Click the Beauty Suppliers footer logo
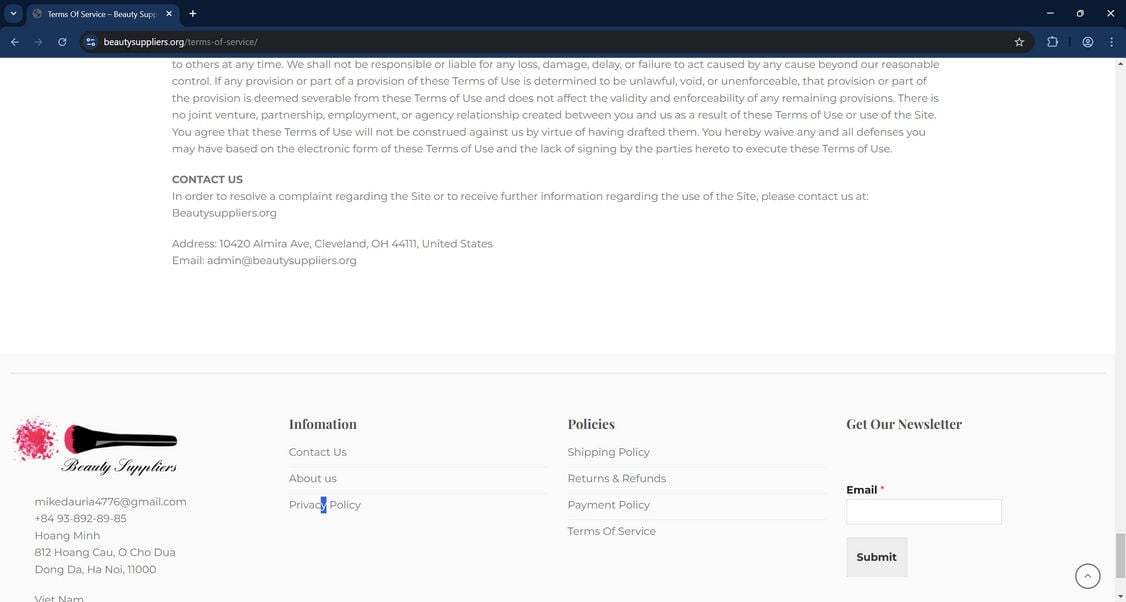The height and width of the screenshot is (602, 1126). 96,447
